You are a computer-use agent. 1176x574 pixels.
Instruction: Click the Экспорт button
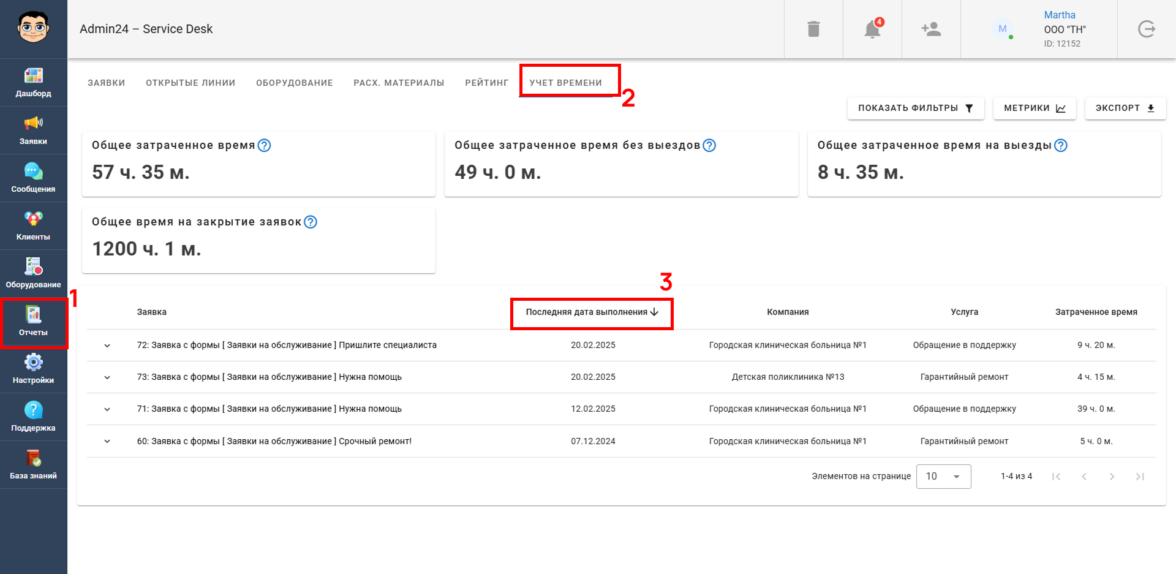[1125, 108]
